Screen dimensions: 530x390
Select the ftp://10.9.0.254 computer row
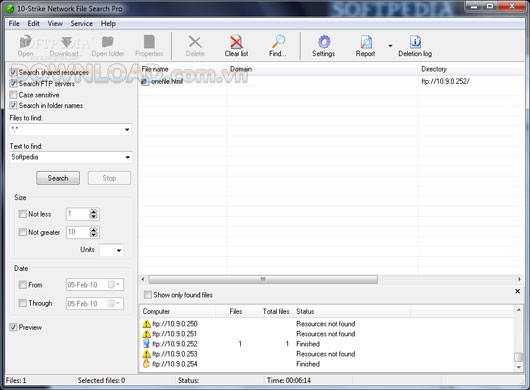(x=327, y=364)
